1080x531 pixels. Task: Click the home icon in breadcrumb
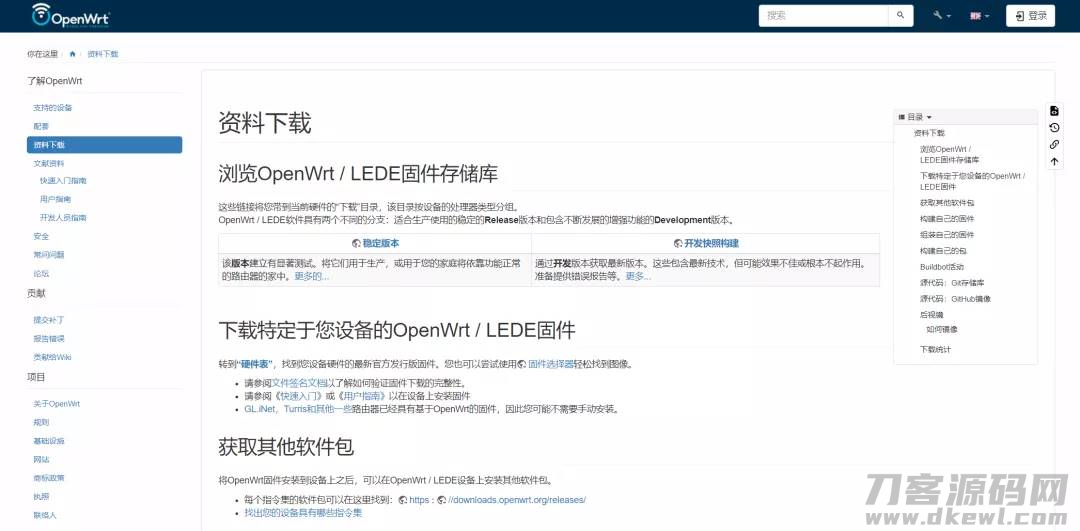(x=72, y=54)
